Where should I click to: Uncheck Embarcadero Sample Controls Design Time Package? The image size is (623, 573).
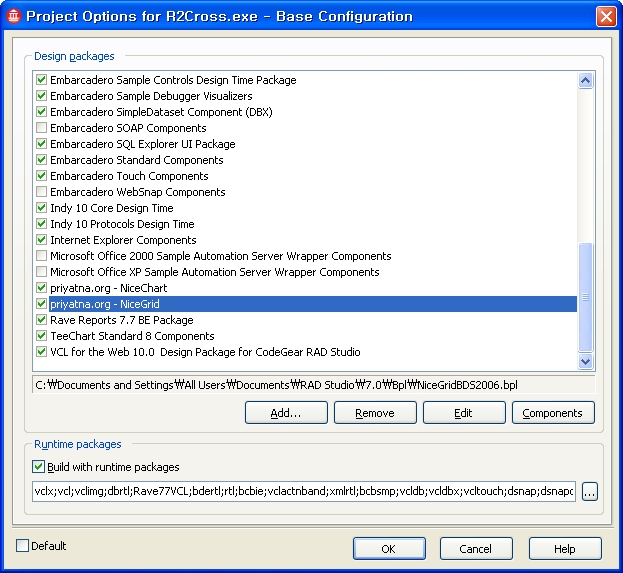point(41,80)
